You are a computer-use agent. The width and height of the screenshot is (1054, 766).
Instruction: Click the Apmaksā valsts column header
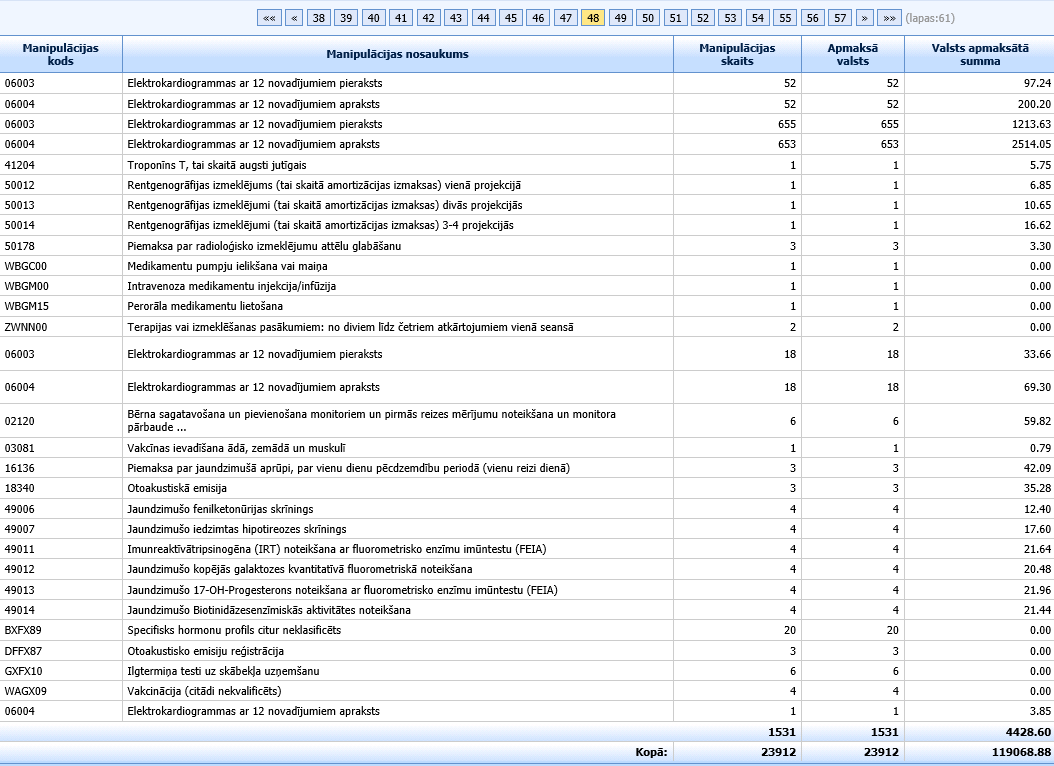tap(852, 54)
